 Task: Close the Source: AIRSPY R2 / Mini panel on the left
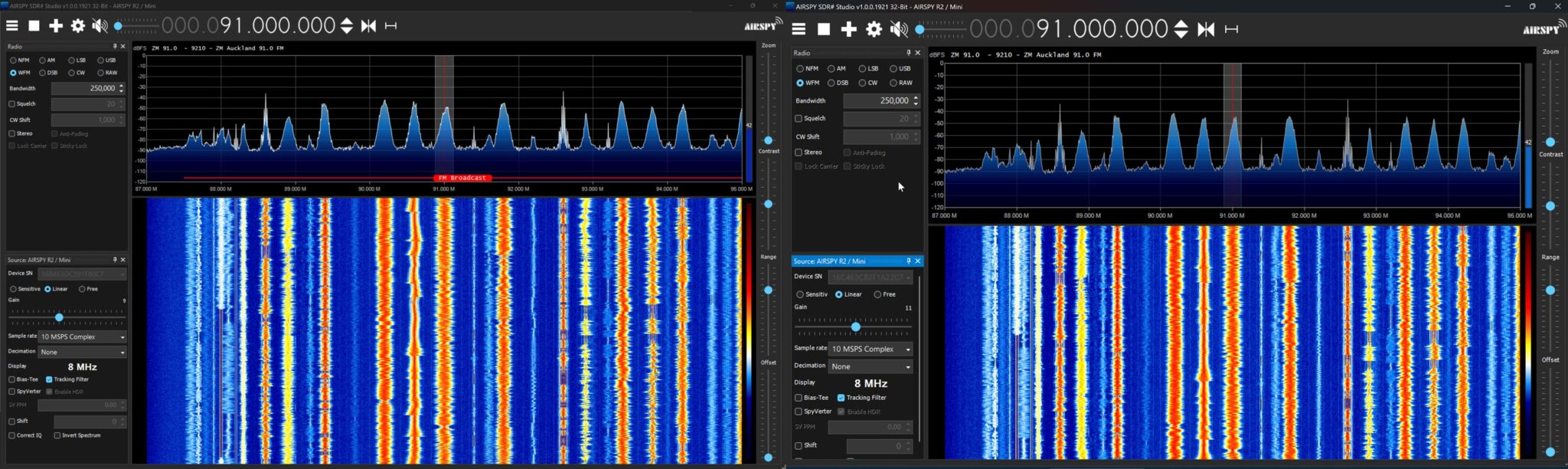click(122, 260)
